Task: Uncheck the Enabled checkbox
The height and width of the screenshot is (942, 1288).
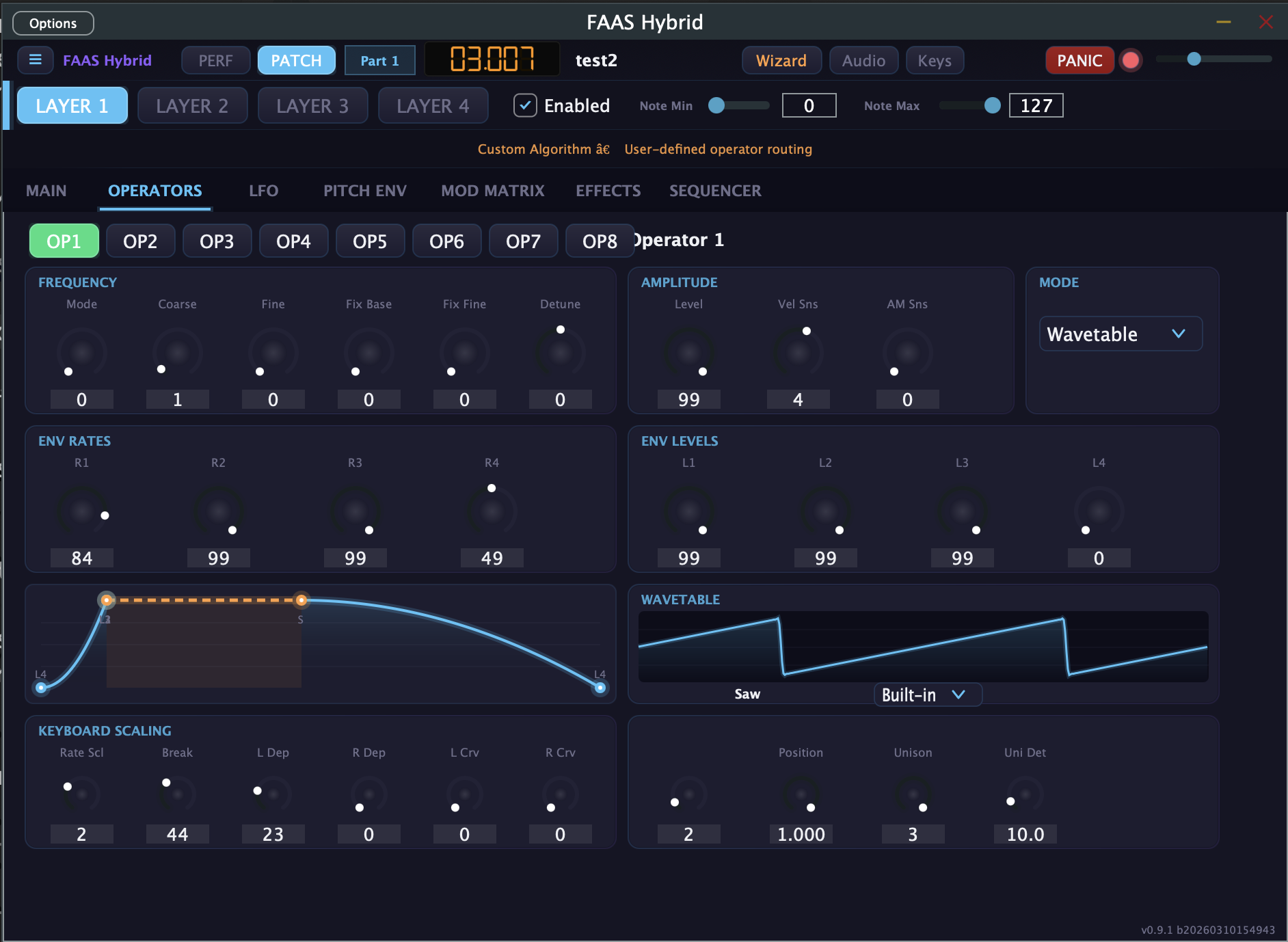Action: click(524, 105)
